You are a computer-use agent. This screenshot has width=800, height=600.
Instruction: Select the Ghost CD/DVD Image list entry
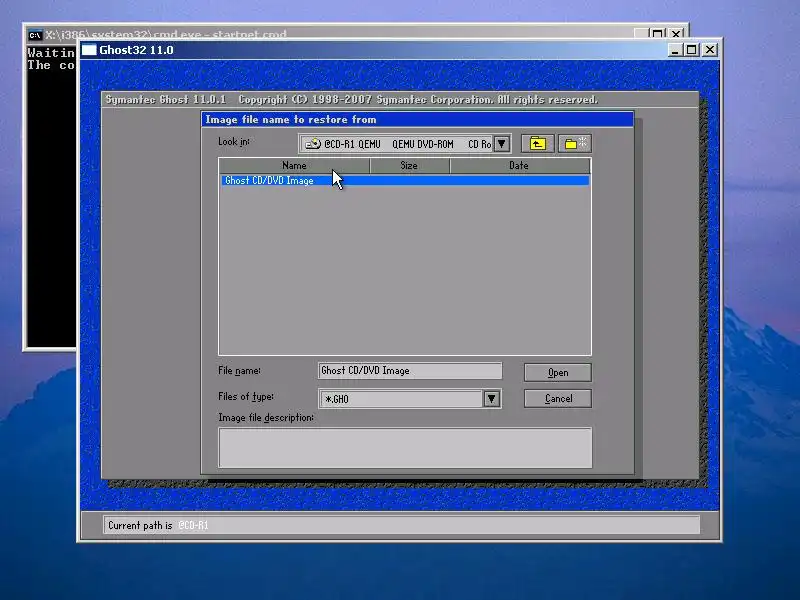[x=405, y=181]
